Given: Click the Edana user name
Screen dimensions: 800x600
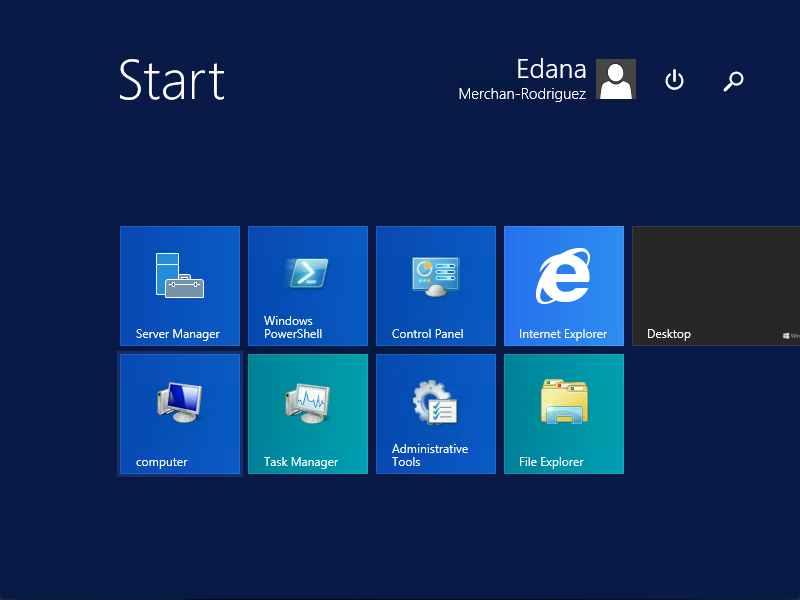Looking at the screenshot, I should [551, 69].
